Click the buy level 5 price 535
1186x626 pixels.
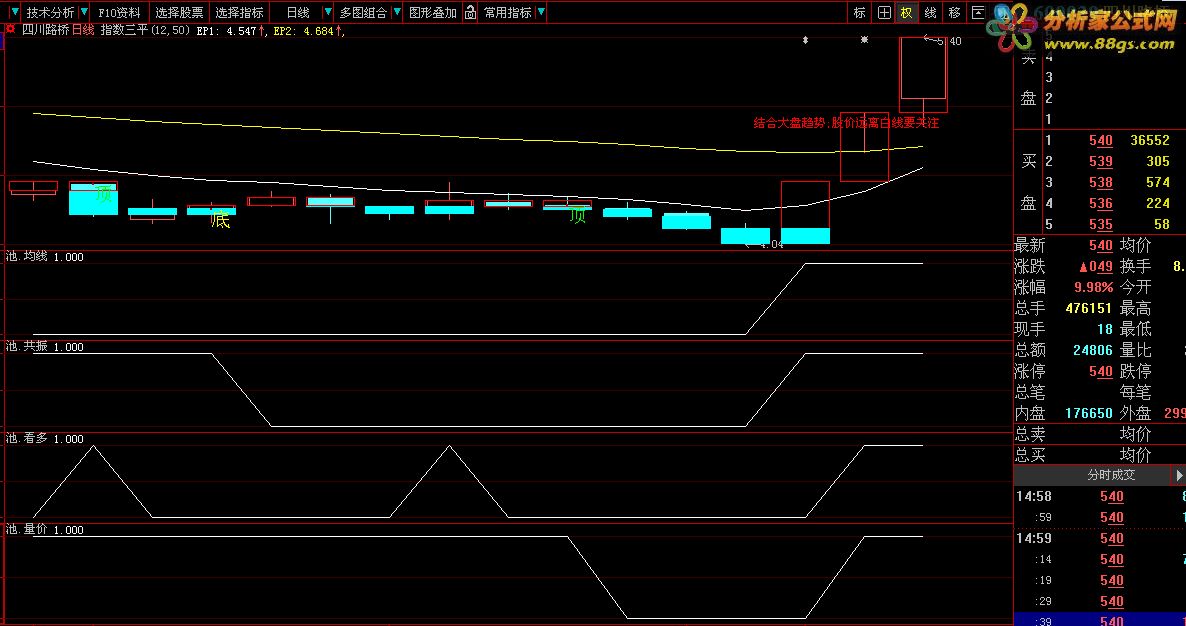pyautogui.click(x=1101, y=225)
